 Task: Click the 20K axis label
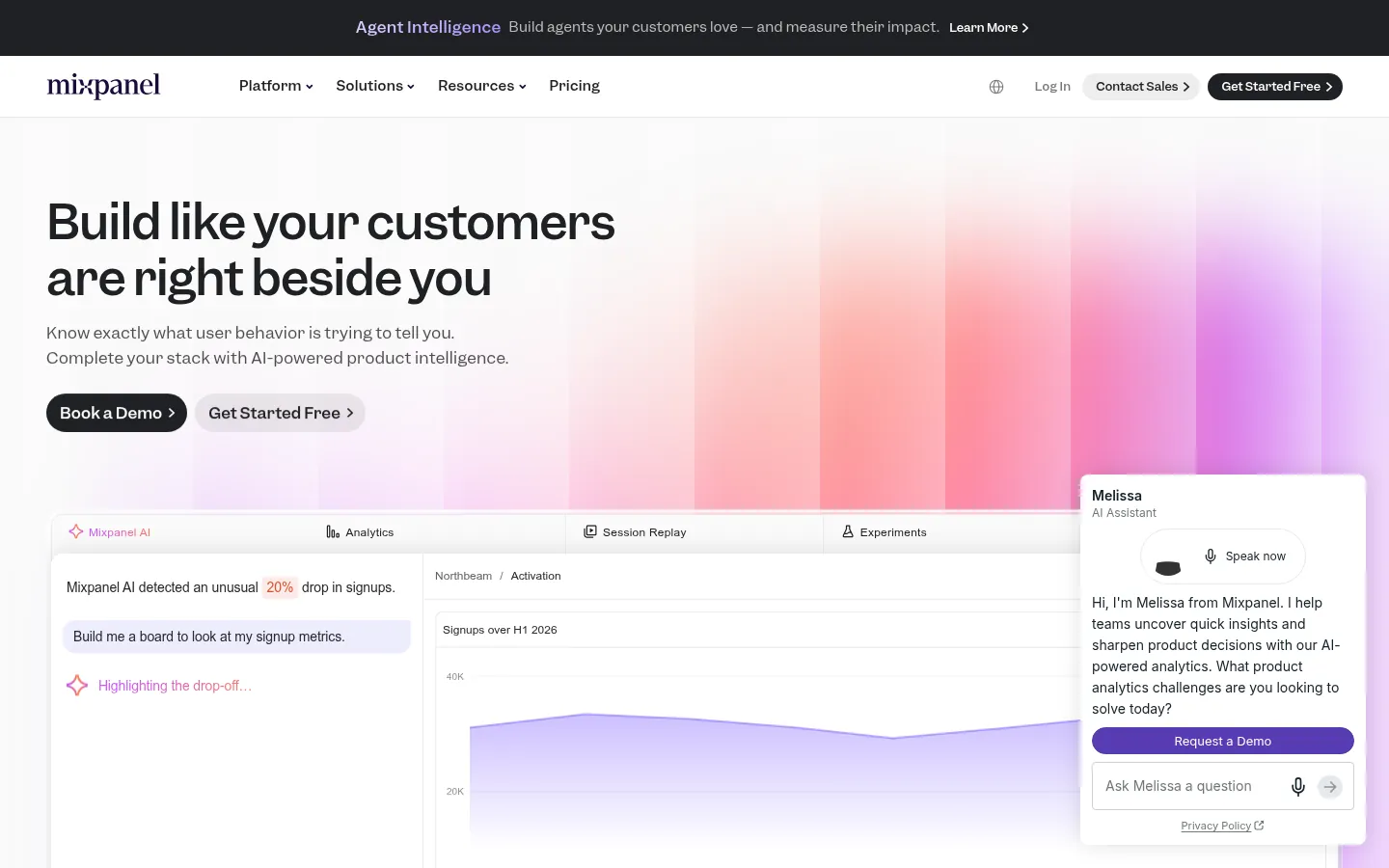pyautogui.click(x=455, y=792)
